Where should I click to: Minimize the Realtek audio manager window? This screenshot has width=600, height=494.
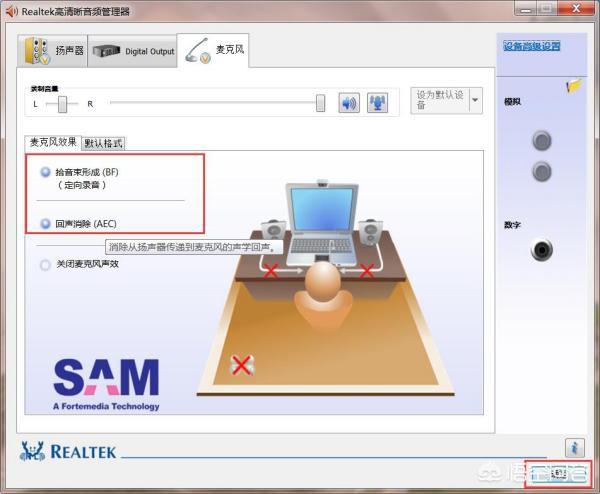coord(526,9)
